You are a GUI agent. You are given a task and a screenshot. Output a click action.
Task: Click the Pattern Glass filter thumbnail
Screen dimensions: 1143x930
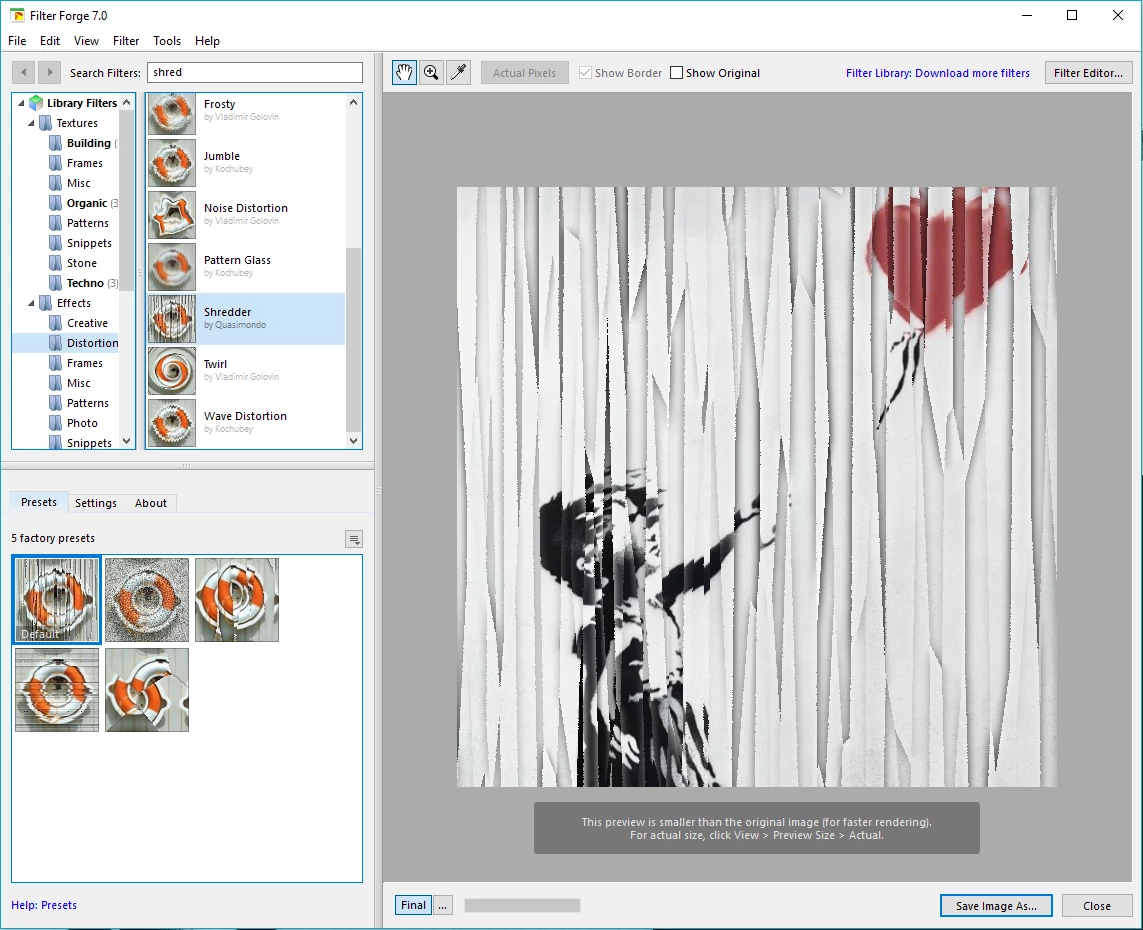(x=172, y=267)
